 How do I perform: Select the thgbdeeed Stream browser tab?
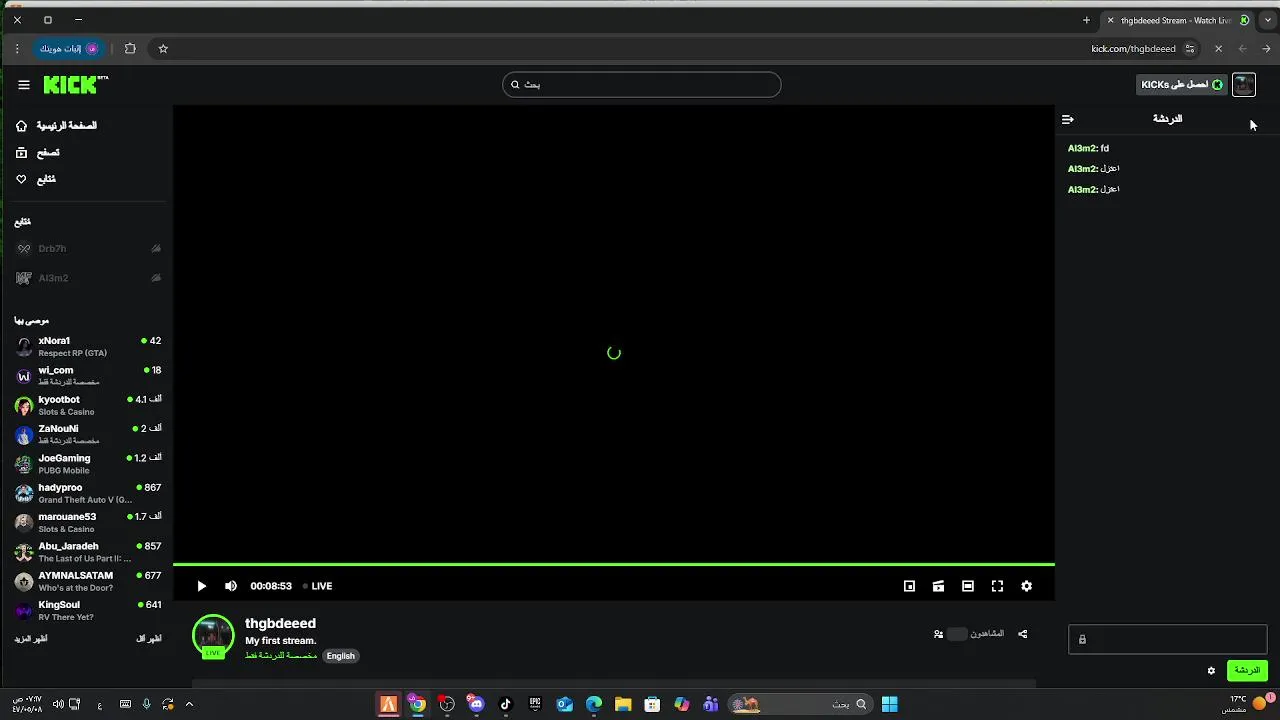coord(1178,20)
